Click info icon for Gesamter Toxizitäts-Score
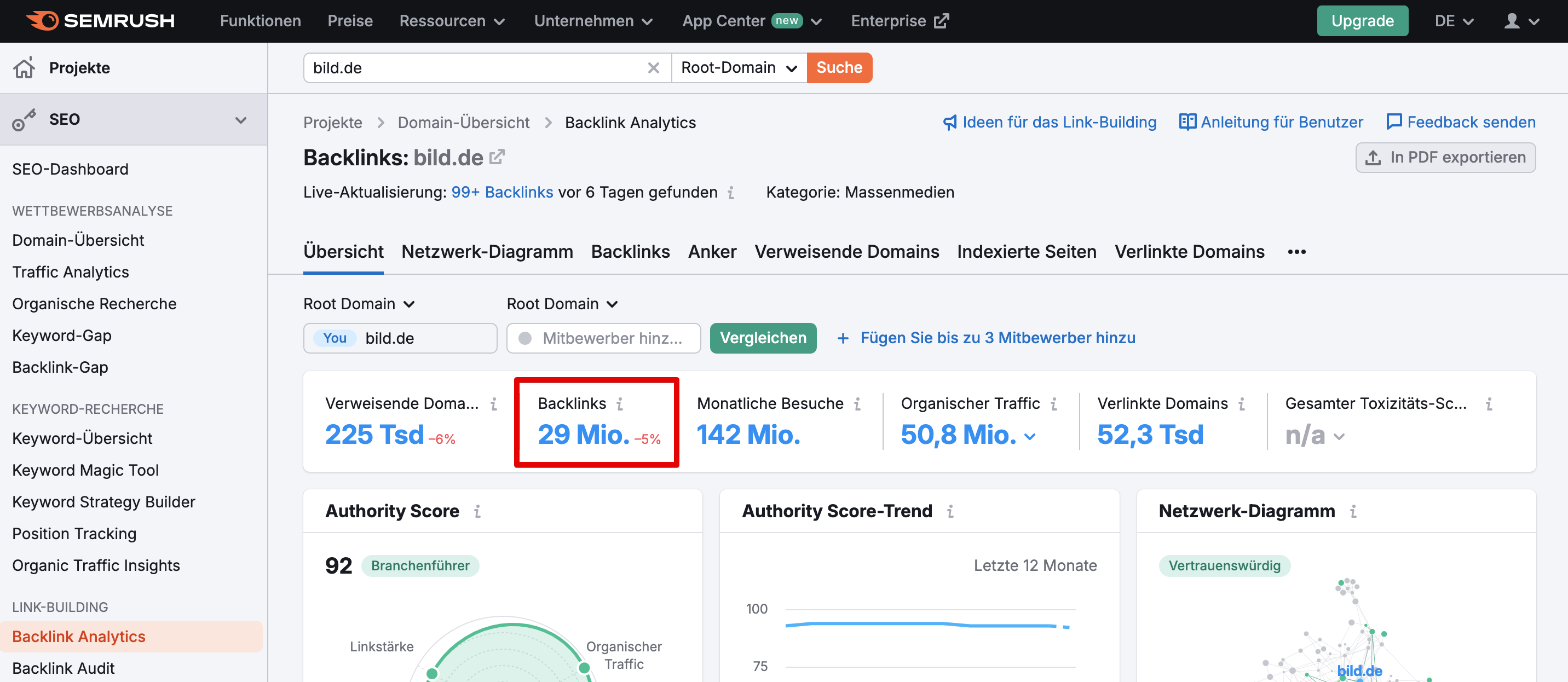 1488,404
